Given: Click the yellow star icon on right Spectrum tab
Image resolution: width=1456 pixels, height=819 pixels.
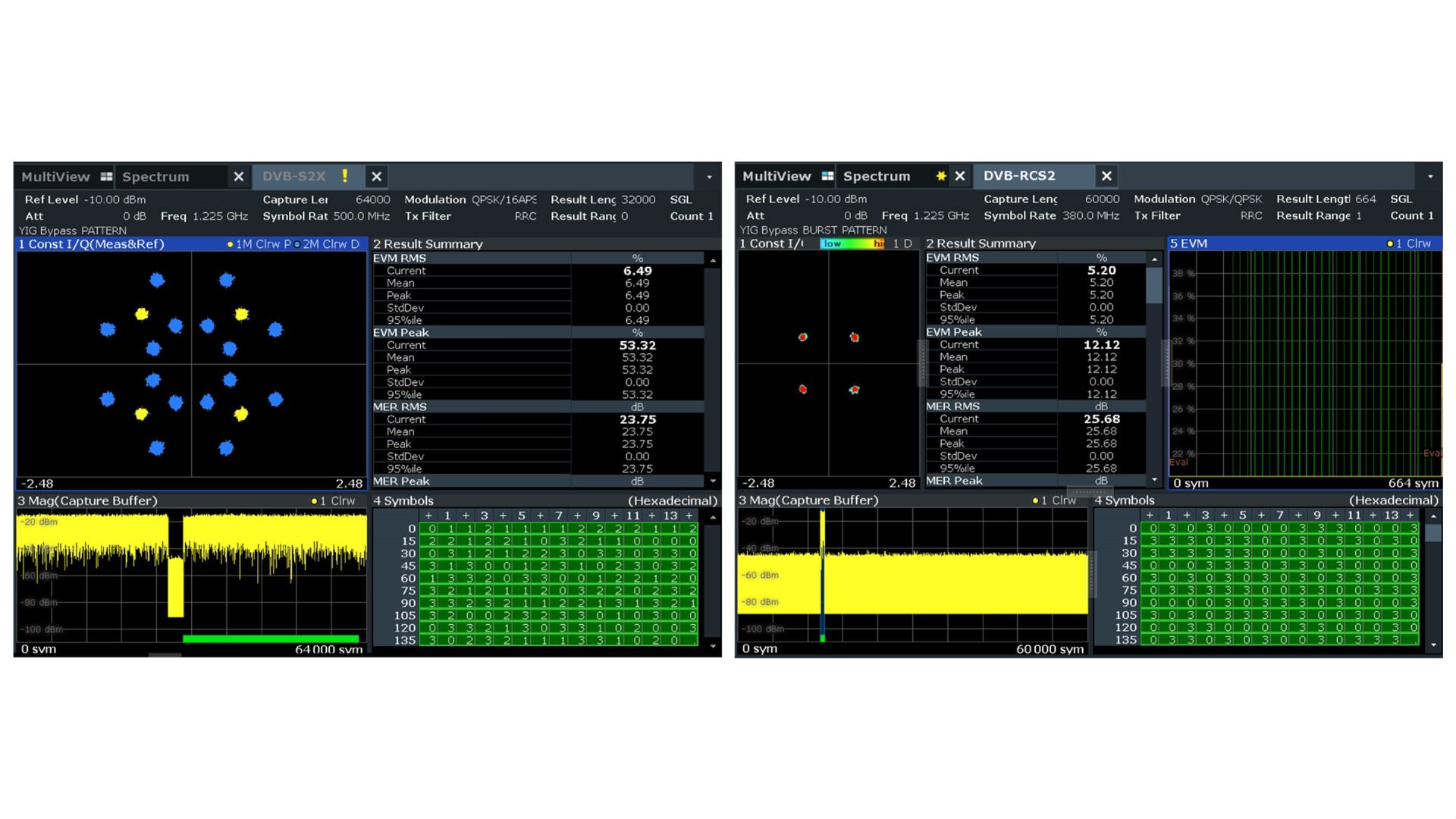Looking at the screenshot, I should tap(941, 176).
